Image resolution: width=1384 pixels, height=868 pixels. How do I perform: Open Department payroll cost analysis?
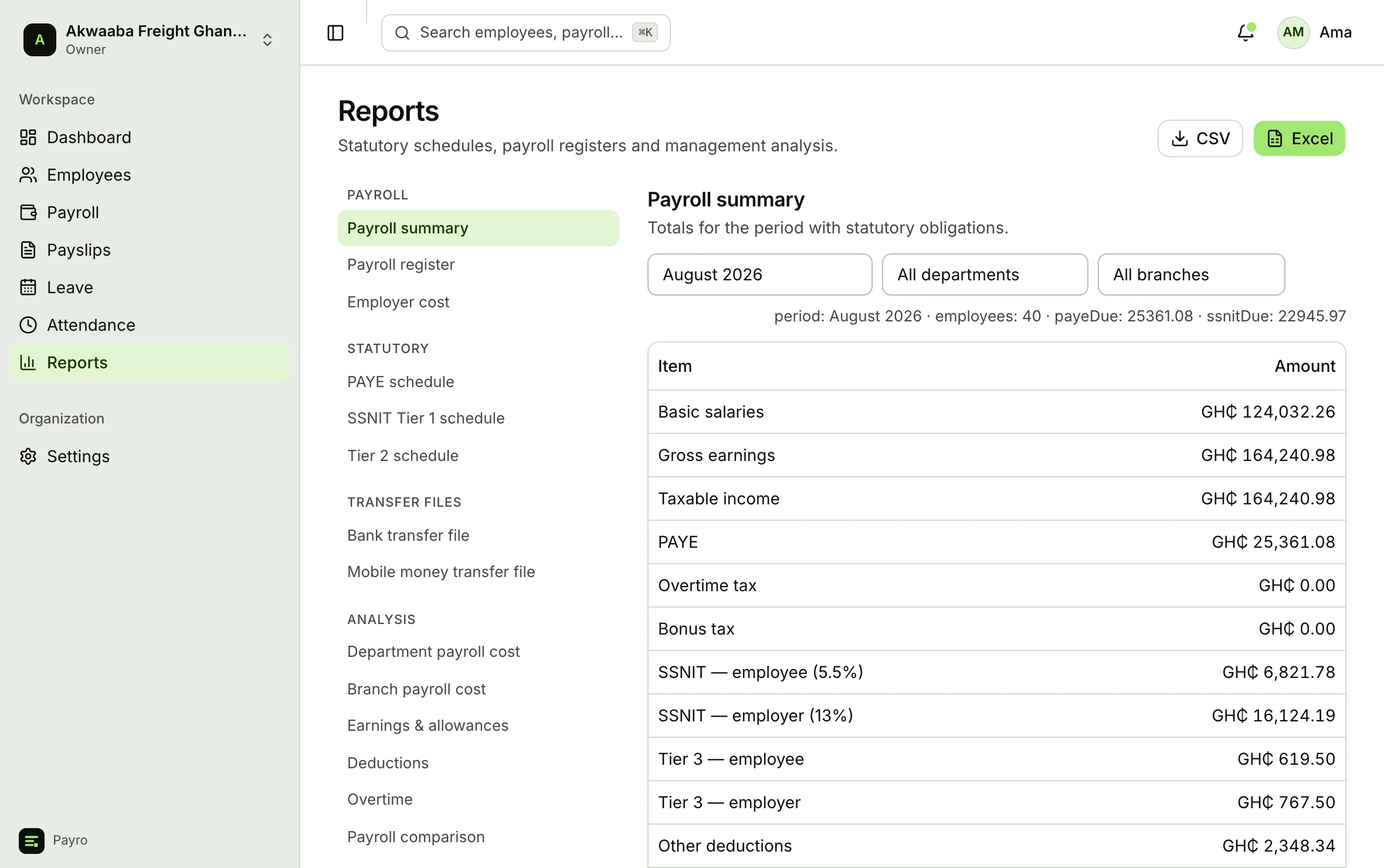pyautogui.click(x=478, y=652)
